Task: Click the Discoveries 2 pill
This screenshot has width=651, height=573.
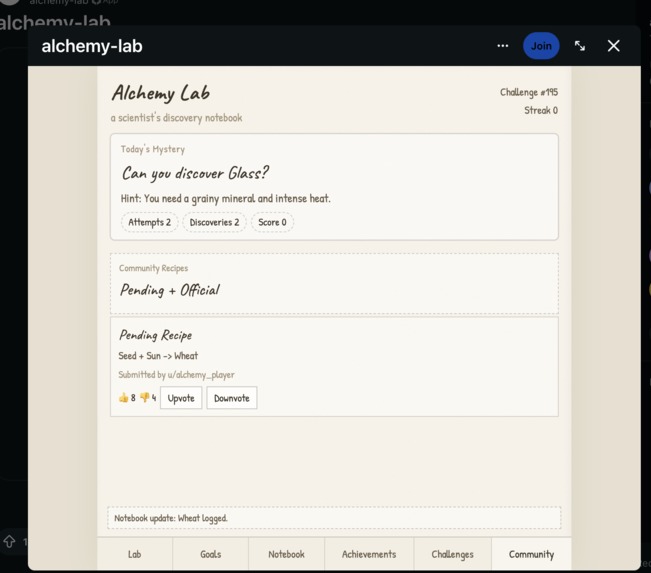Action: click(214, 222)
